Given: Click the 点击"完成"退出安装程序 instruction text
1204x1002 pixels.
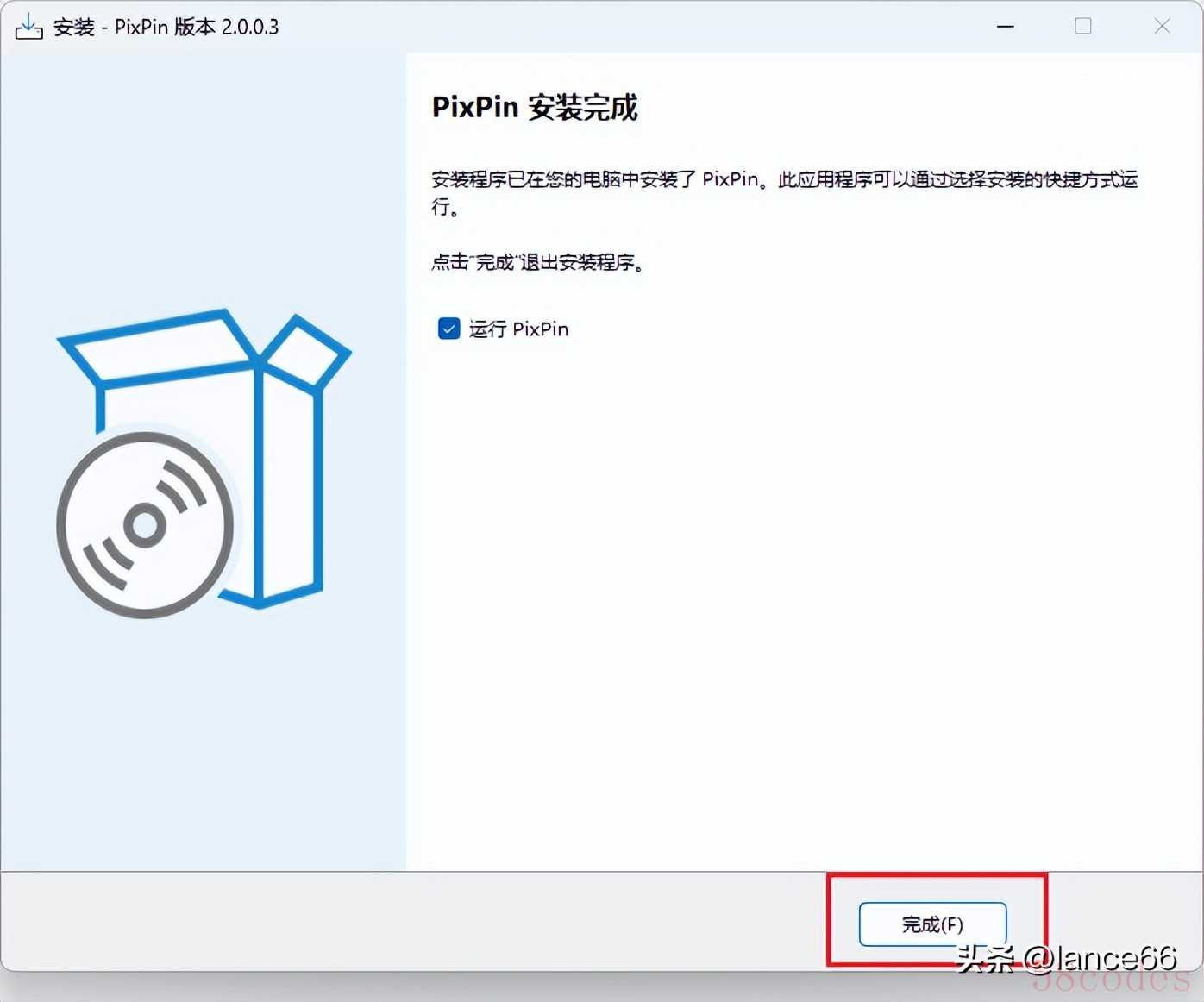Looking at the screenshot, I should pos(537,262).
